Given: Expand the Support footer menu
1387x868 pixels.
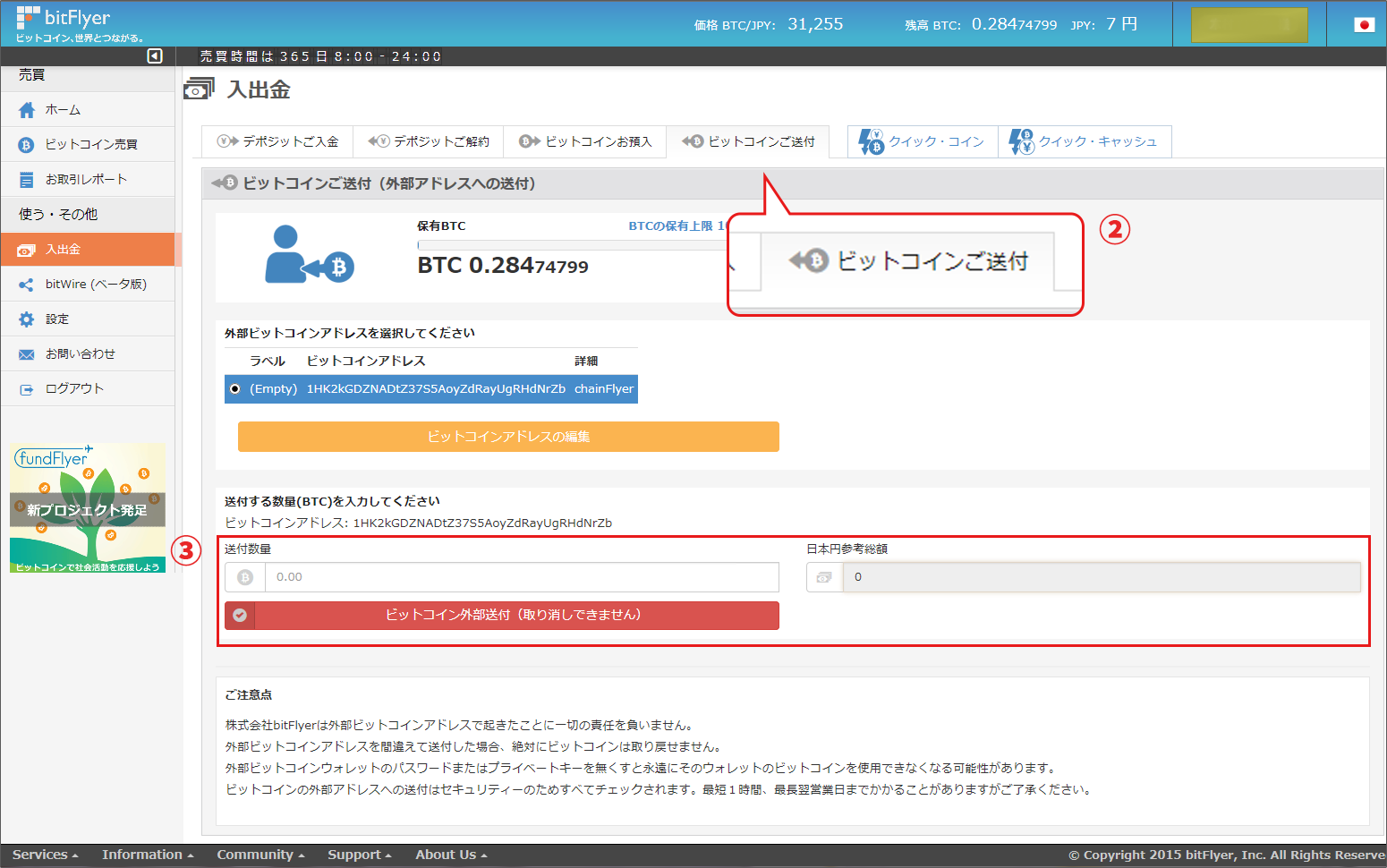Looking at the screenshot, I should tap(360, 855).
